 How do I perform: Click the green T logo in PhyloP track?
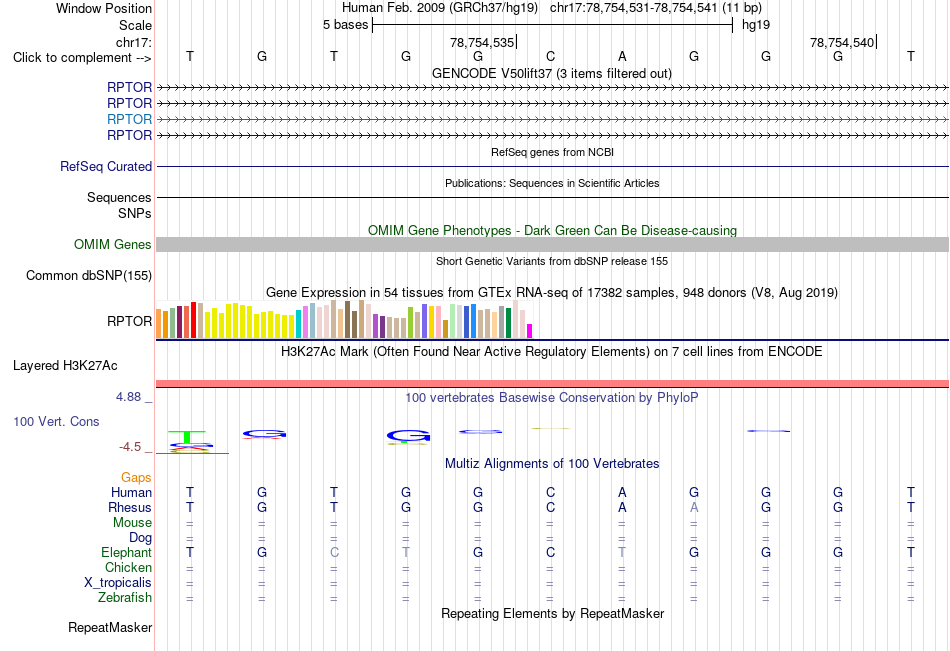187,436
